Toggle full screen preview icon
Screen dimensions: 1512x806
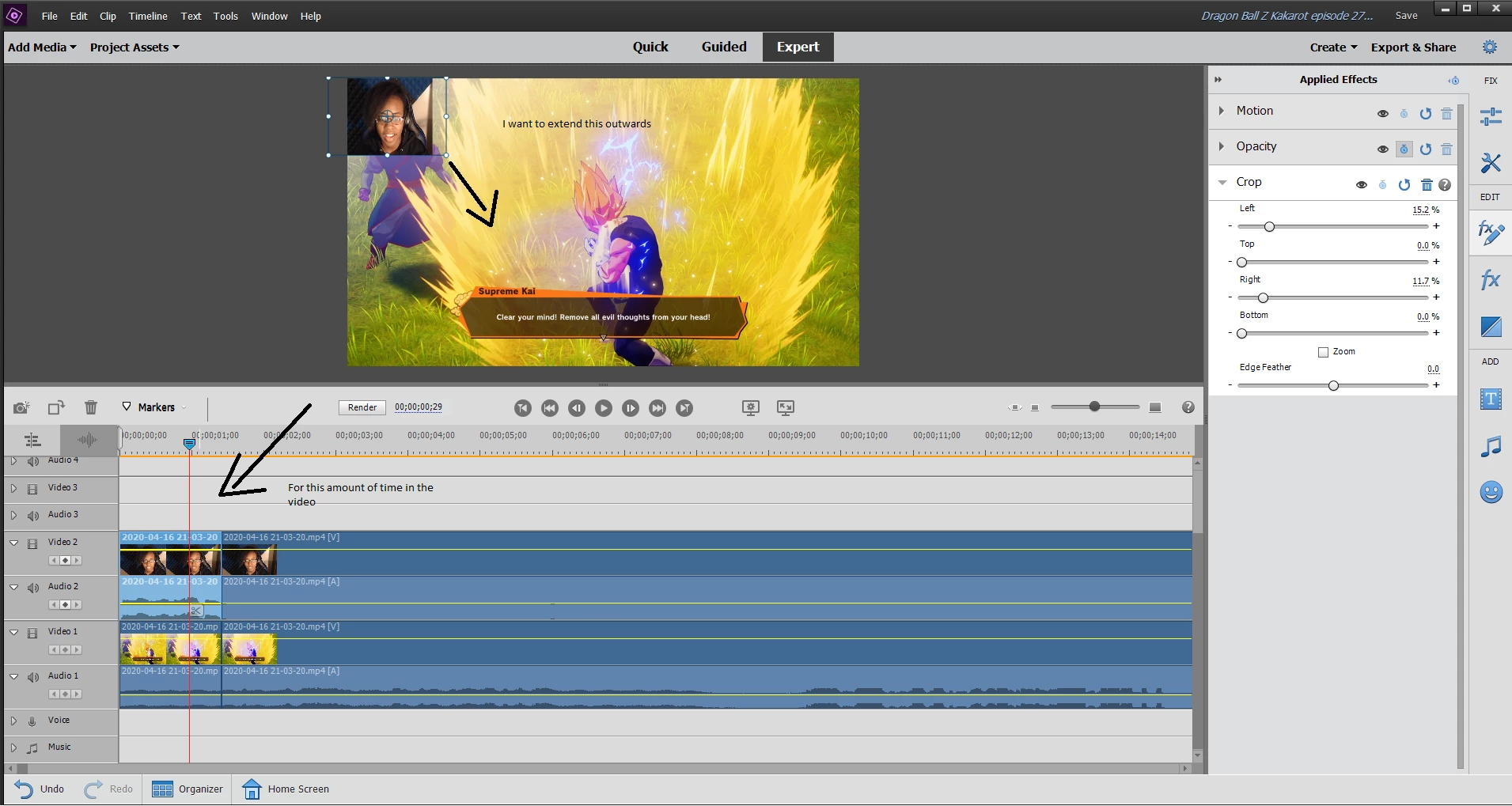click(786, 407)
